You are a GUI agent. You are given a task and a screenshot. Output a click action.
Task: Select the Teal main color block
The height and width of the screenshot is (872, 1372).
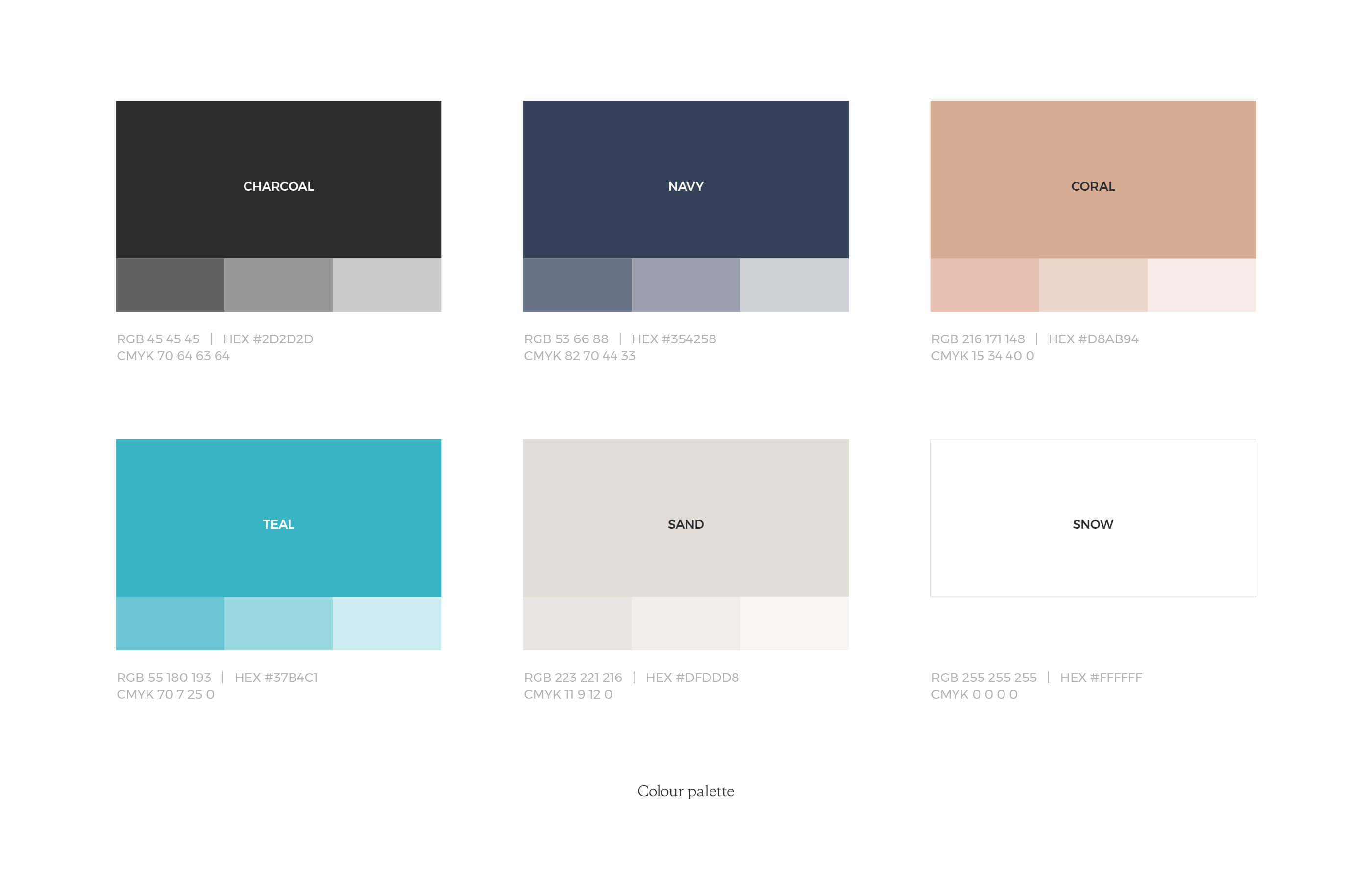tap(280, 523)
